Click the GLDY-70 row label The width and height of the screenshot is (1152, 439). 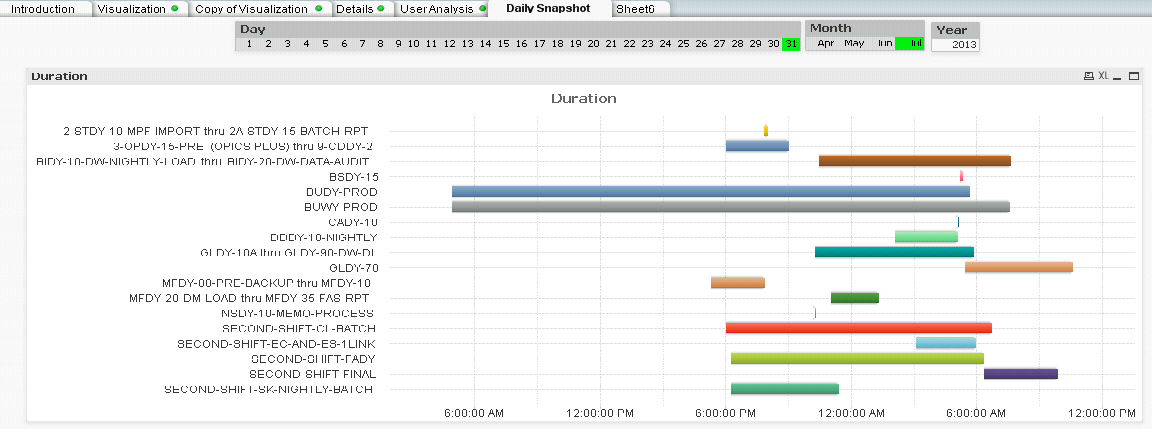(354, 268)
